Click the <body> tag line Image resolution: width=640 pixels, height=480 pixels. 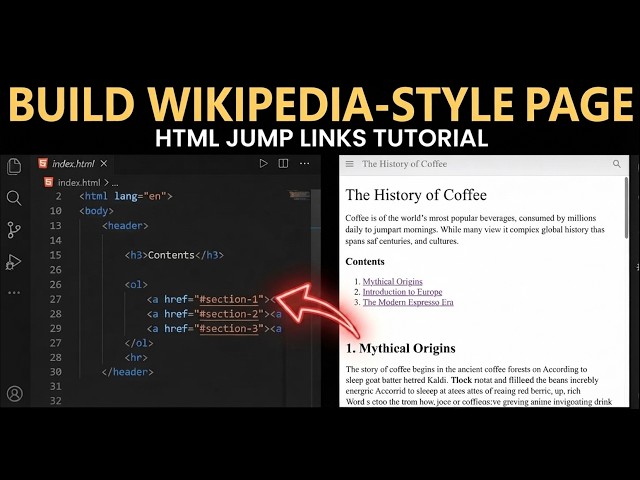97,211
